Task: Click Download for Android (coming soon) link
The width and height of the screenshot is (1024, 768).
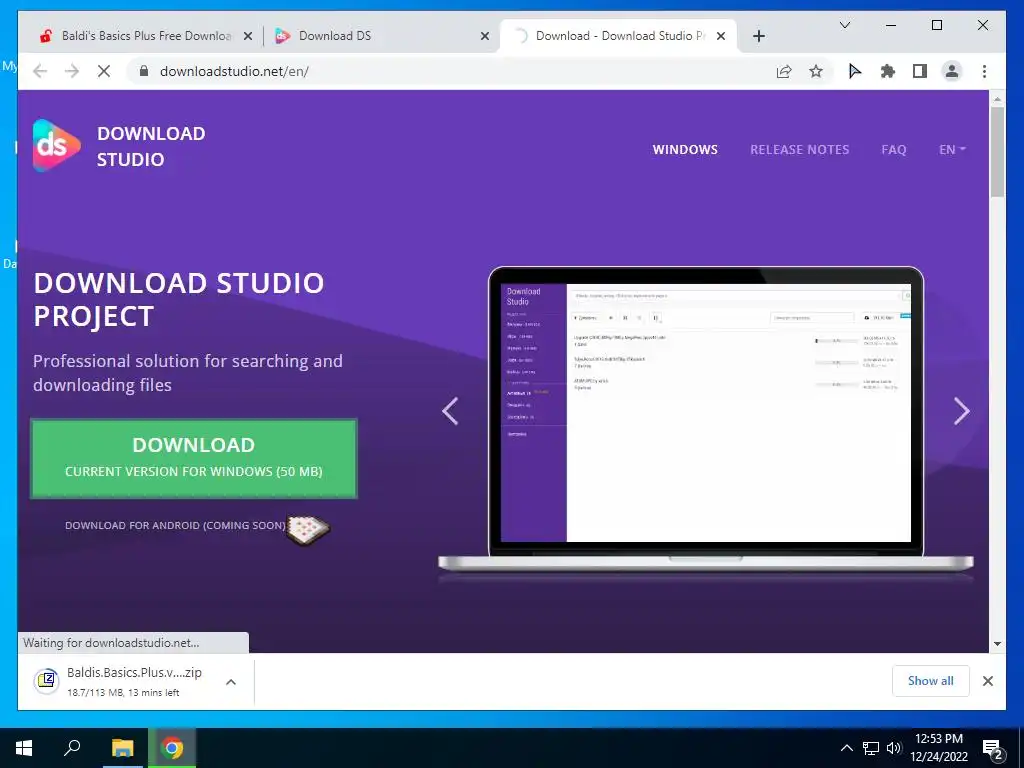Action: click(x=175, y=525)
